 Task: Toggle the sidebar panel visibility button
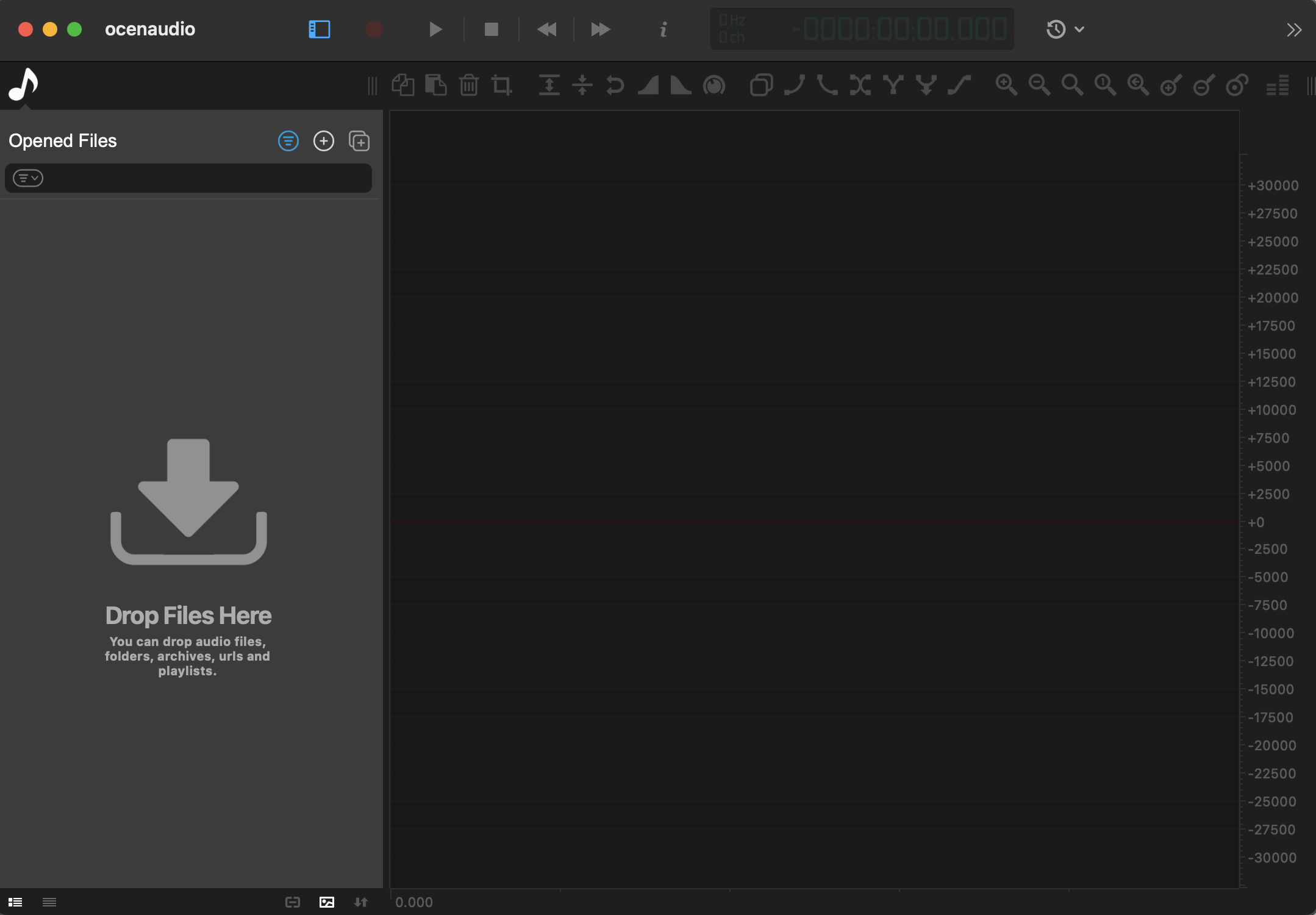tap(319, 29)
